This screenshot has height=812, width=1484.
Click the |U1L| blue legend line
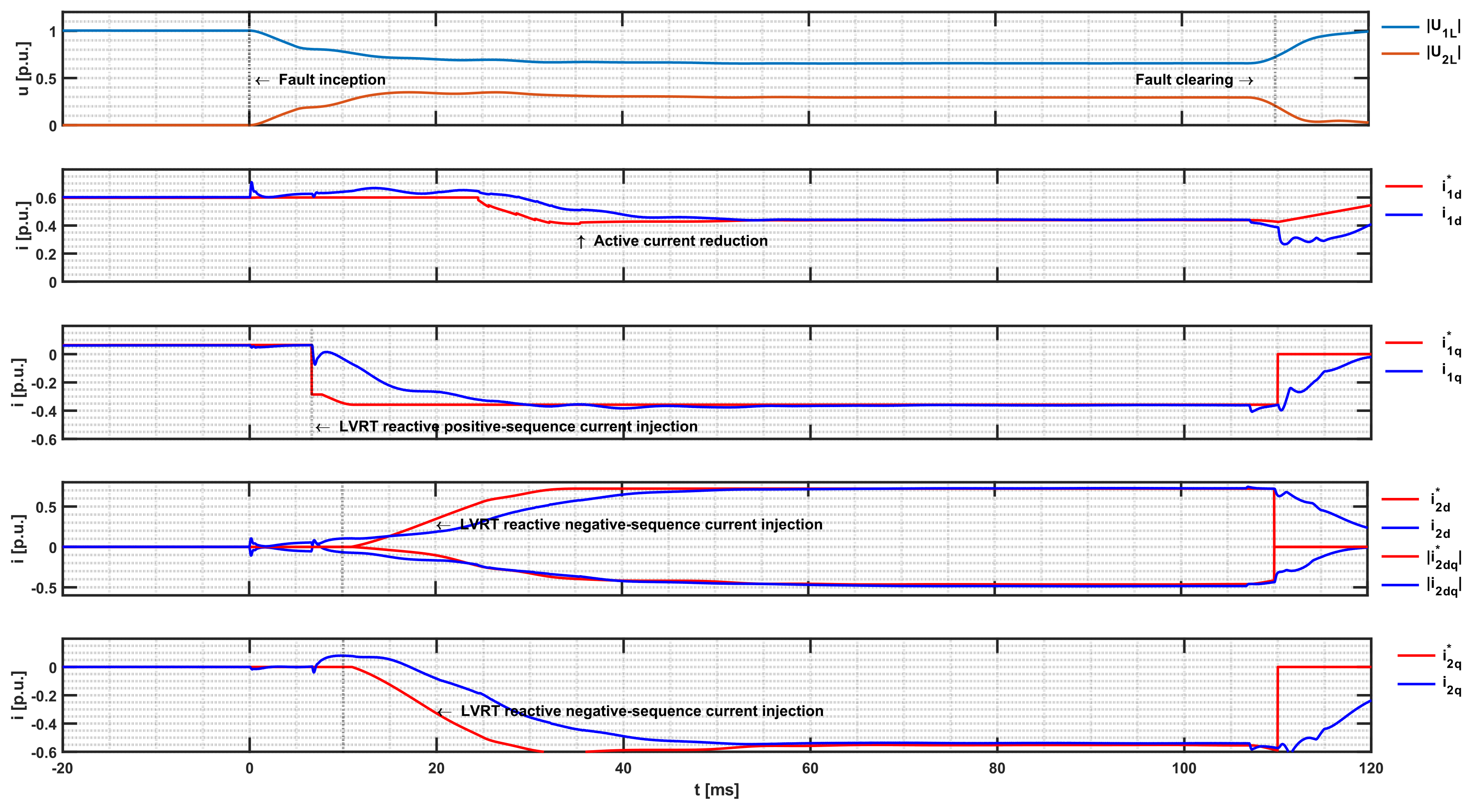[x=1400, y=27]
